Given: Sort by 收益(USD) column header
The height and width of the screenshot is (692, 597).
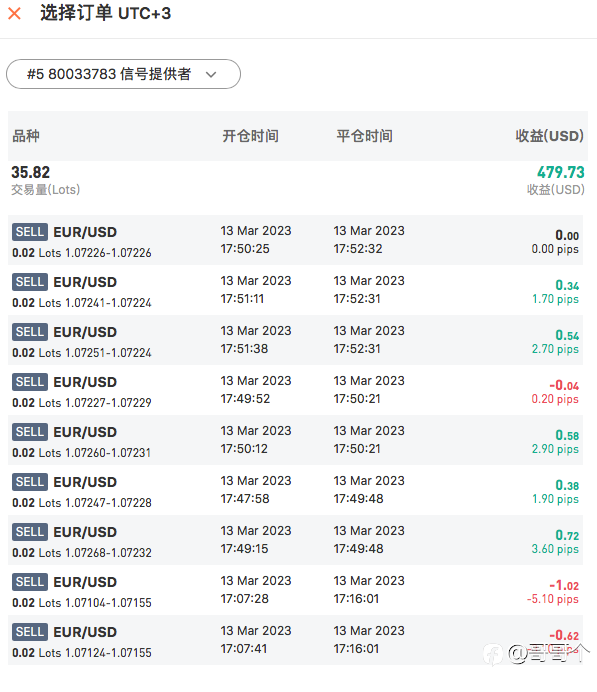Looking at the screenshot, I should (x=549, y=136).
